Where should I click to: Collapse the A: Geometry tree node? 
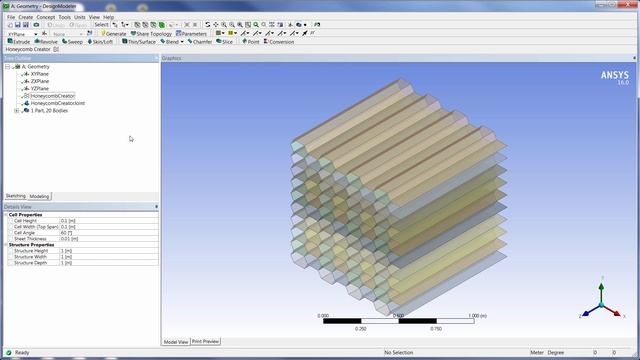tap(7, 67)
